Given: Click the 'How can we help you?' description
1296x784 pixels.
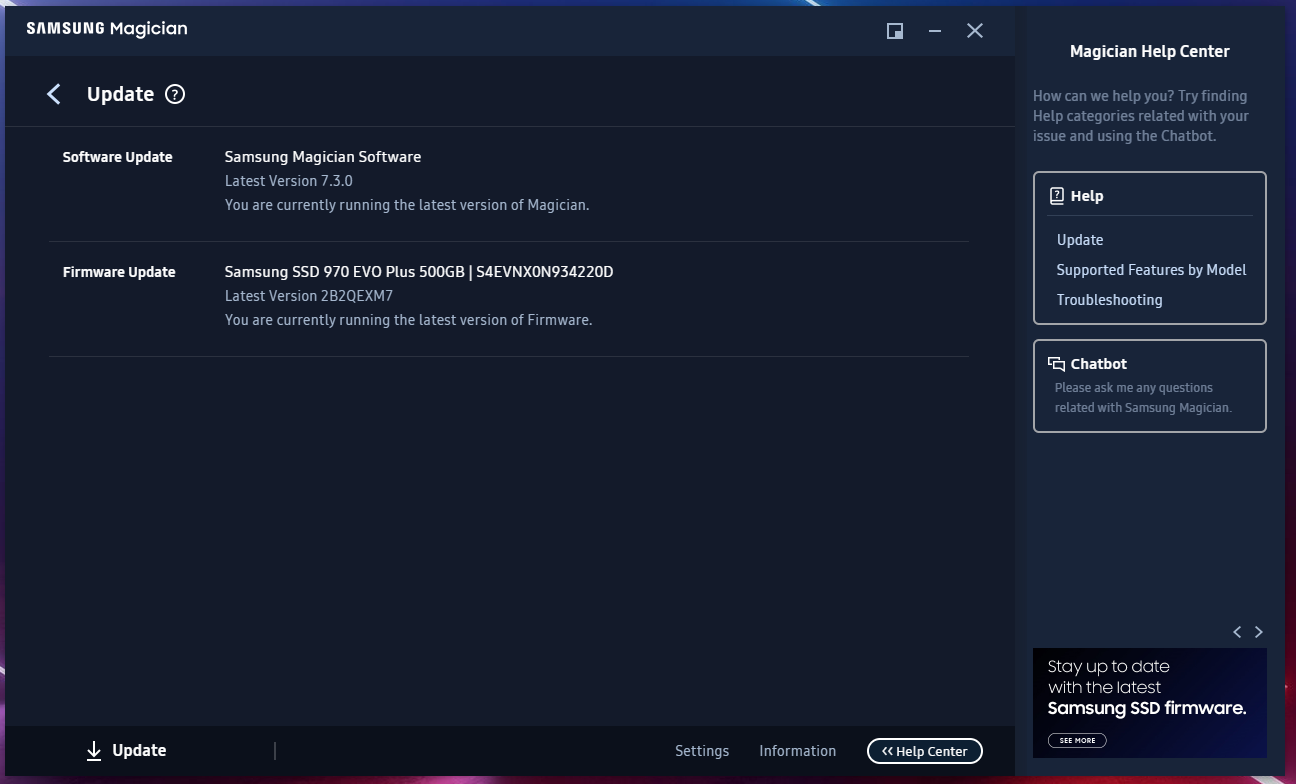Looking at the screenshot, I should [x=1141, y=116].
